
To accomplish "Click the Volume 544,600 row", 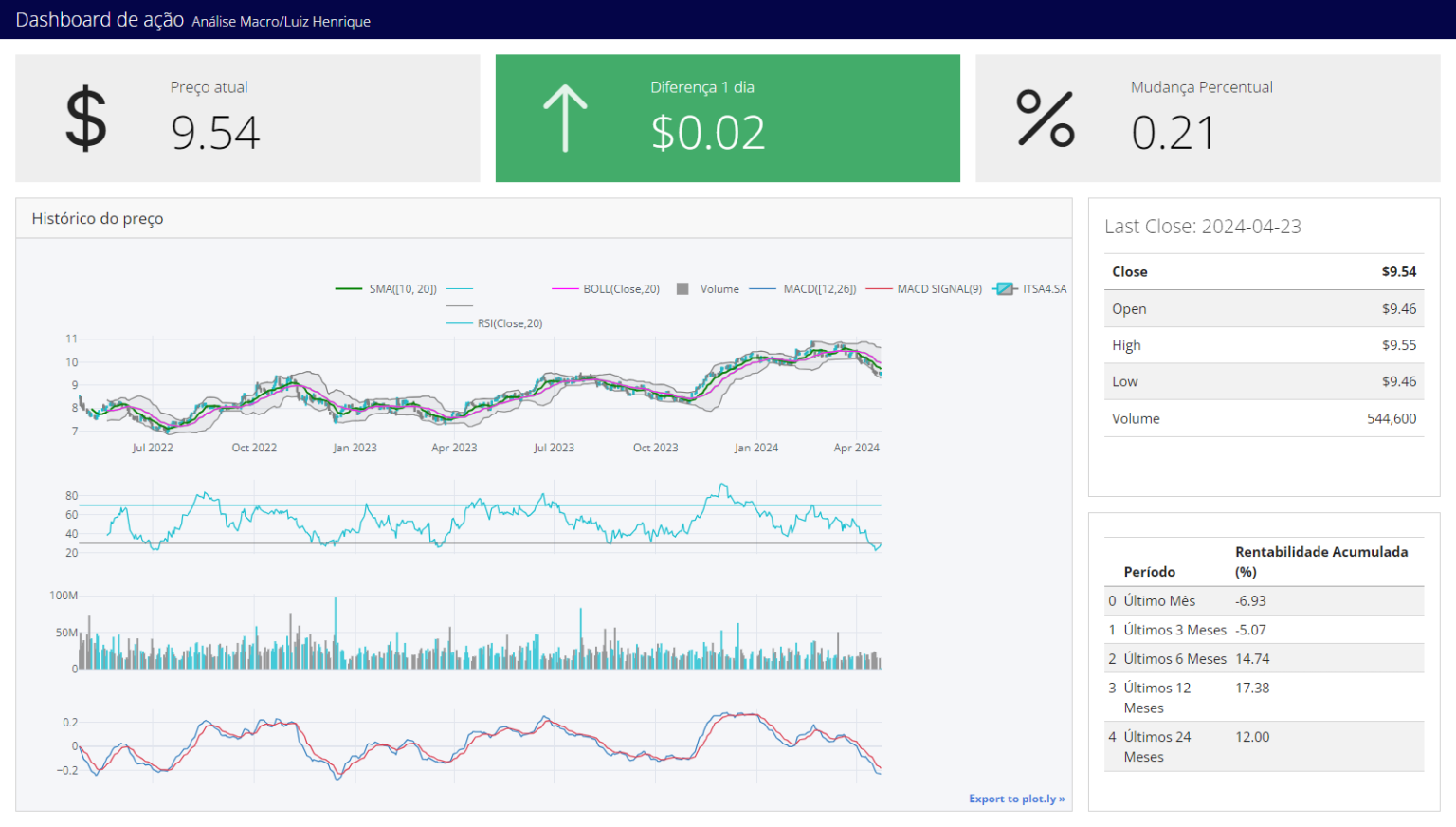I will click(x=1264, y=418).
